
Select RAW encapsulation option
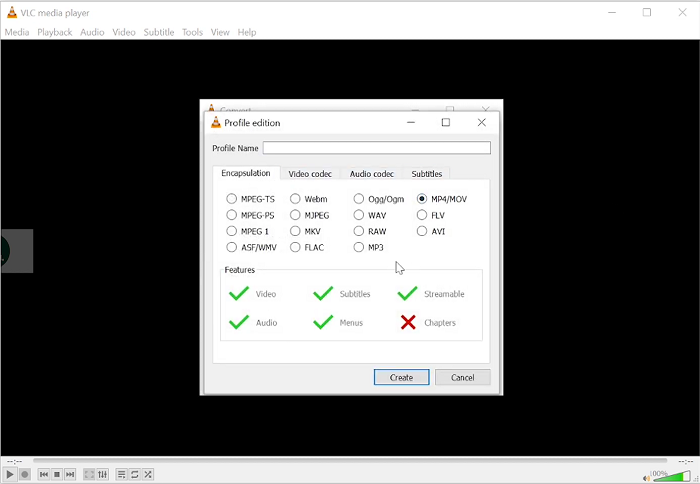(x=358, y=231)
